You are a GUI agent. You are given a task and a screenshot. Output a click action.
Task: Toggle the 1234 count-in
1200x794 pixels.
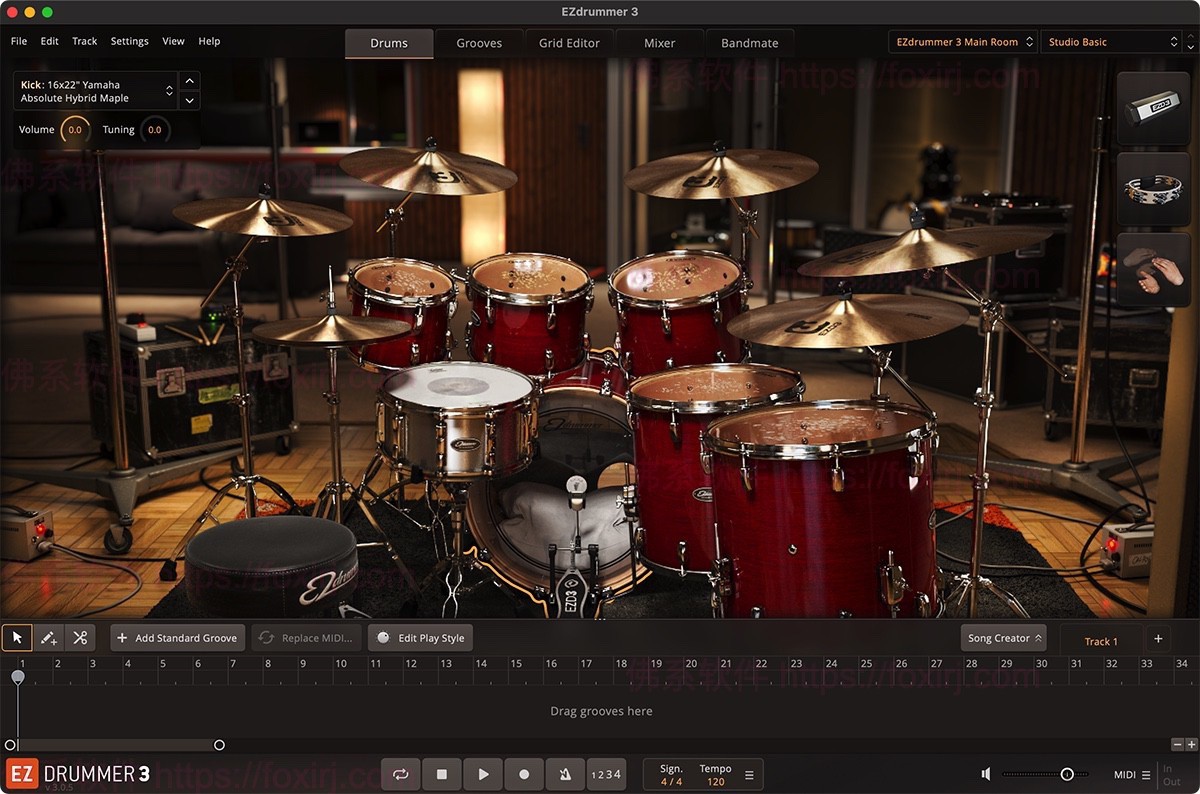608,773
